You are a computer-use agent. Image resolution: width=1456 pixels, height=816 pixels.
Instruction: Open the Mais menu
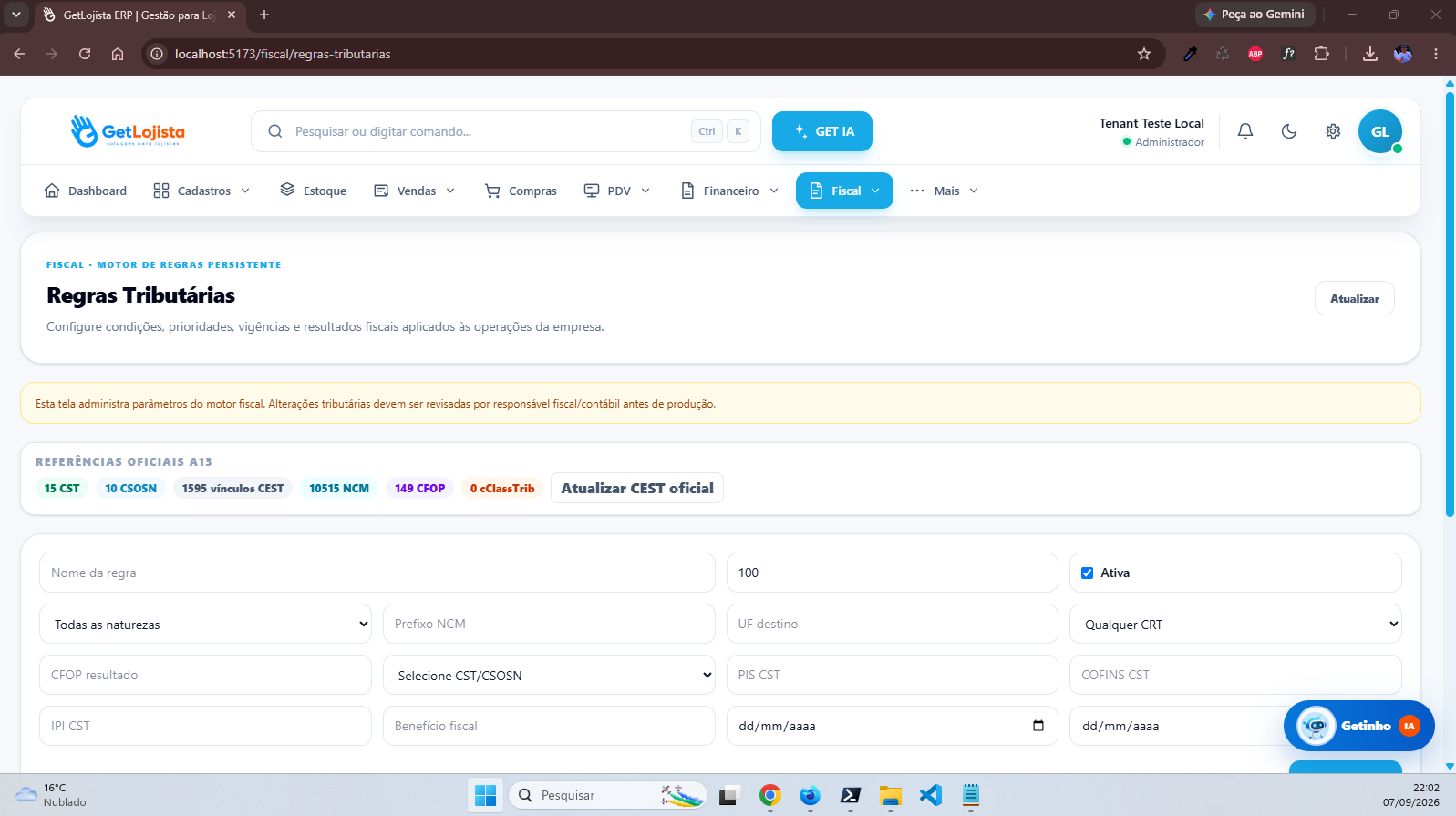(x=944, y=191)
